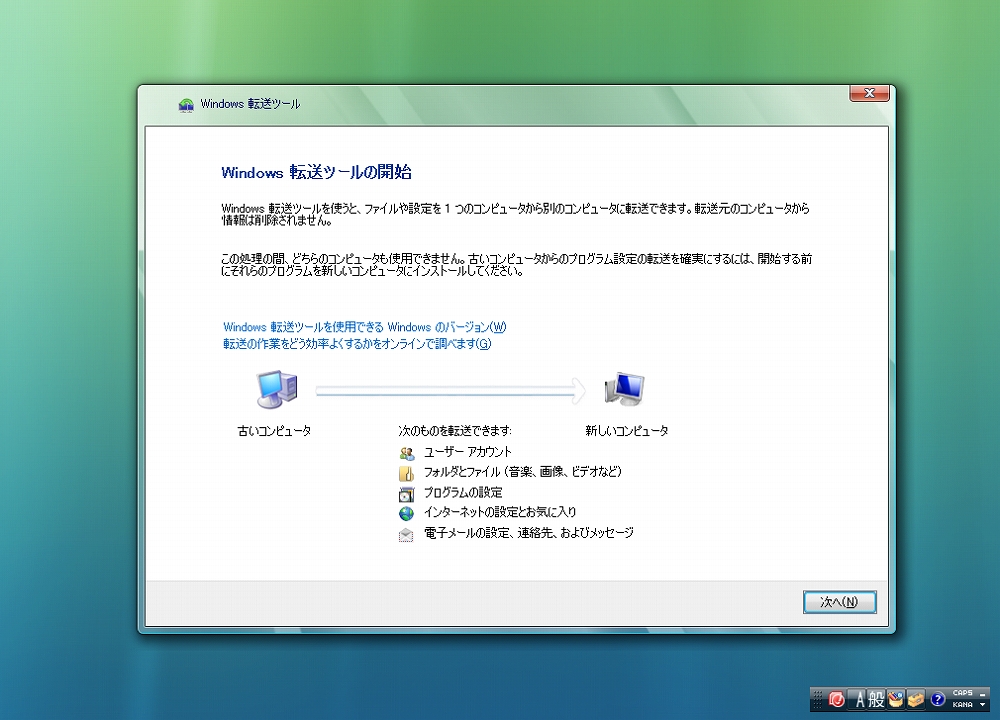This screenshot has height=720, width=1000.
Task: Change the IME conversion mode (般)
Action: [x=876, y=699]
